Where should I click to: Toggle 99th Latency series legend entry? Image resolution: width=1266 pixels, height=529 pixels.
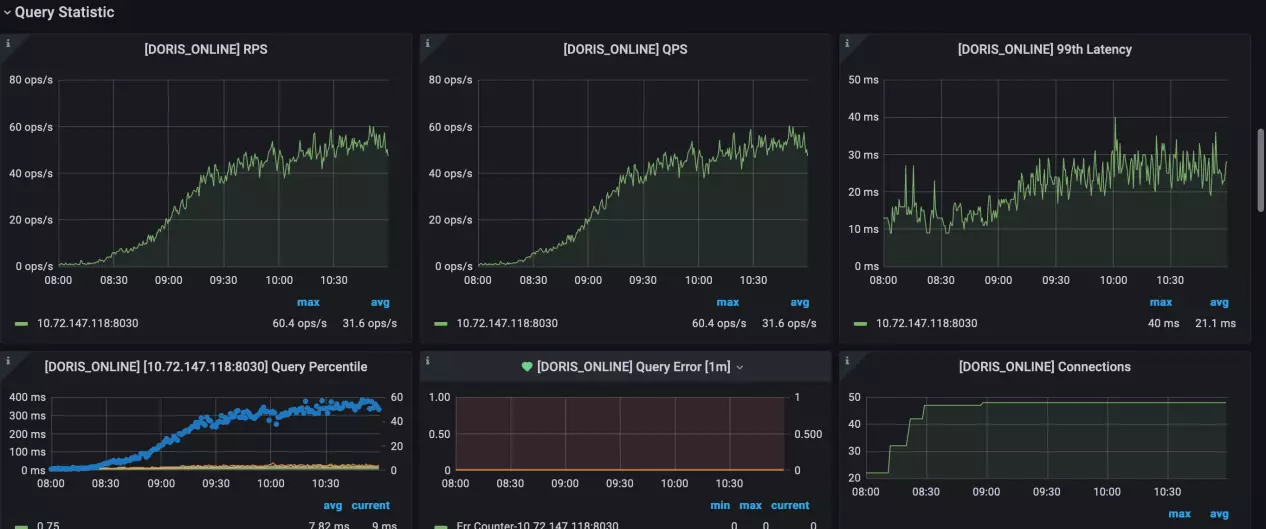coord(927,323)
